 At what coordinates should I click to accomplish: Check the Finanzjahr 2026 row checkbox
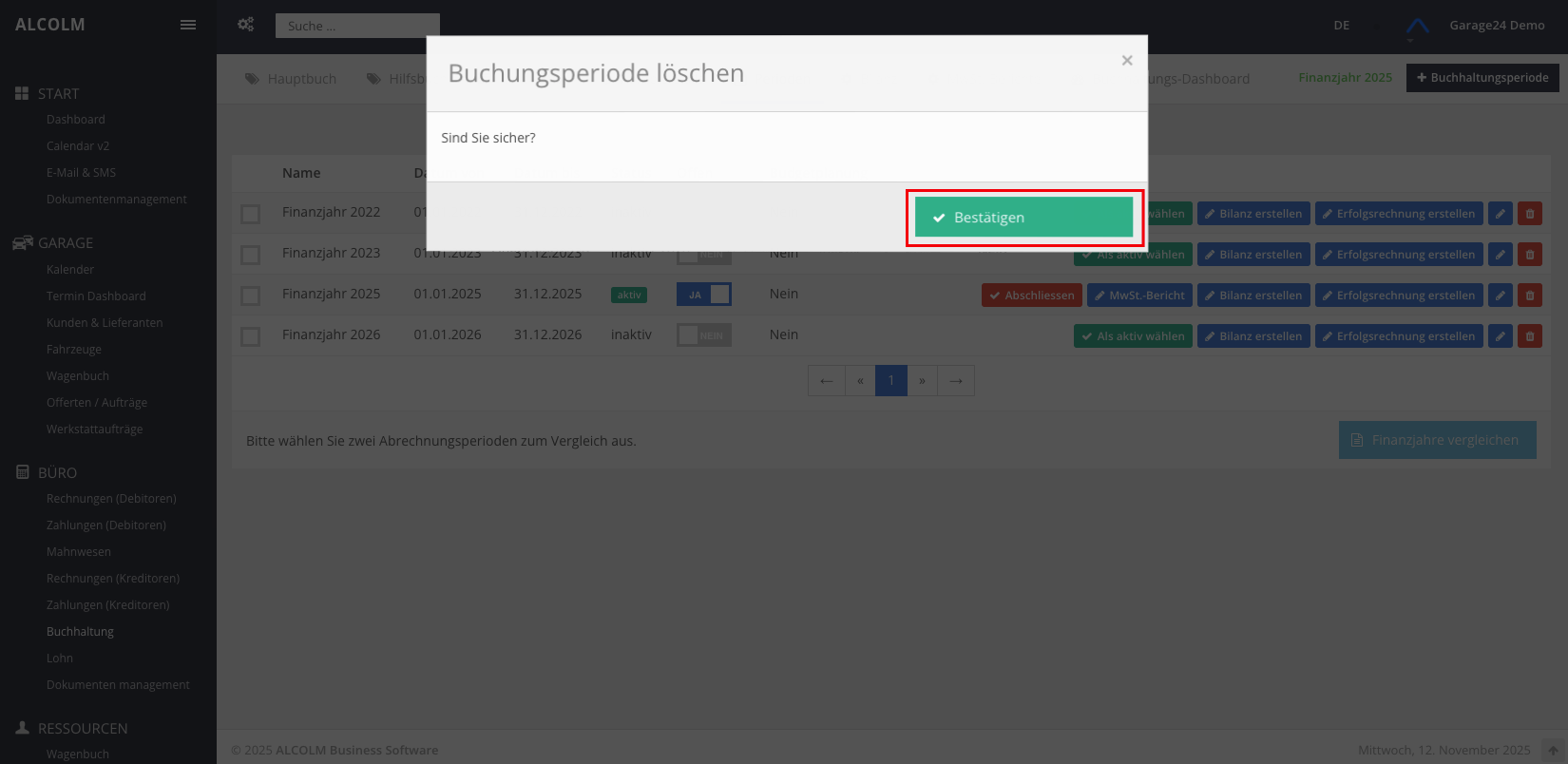251,336
